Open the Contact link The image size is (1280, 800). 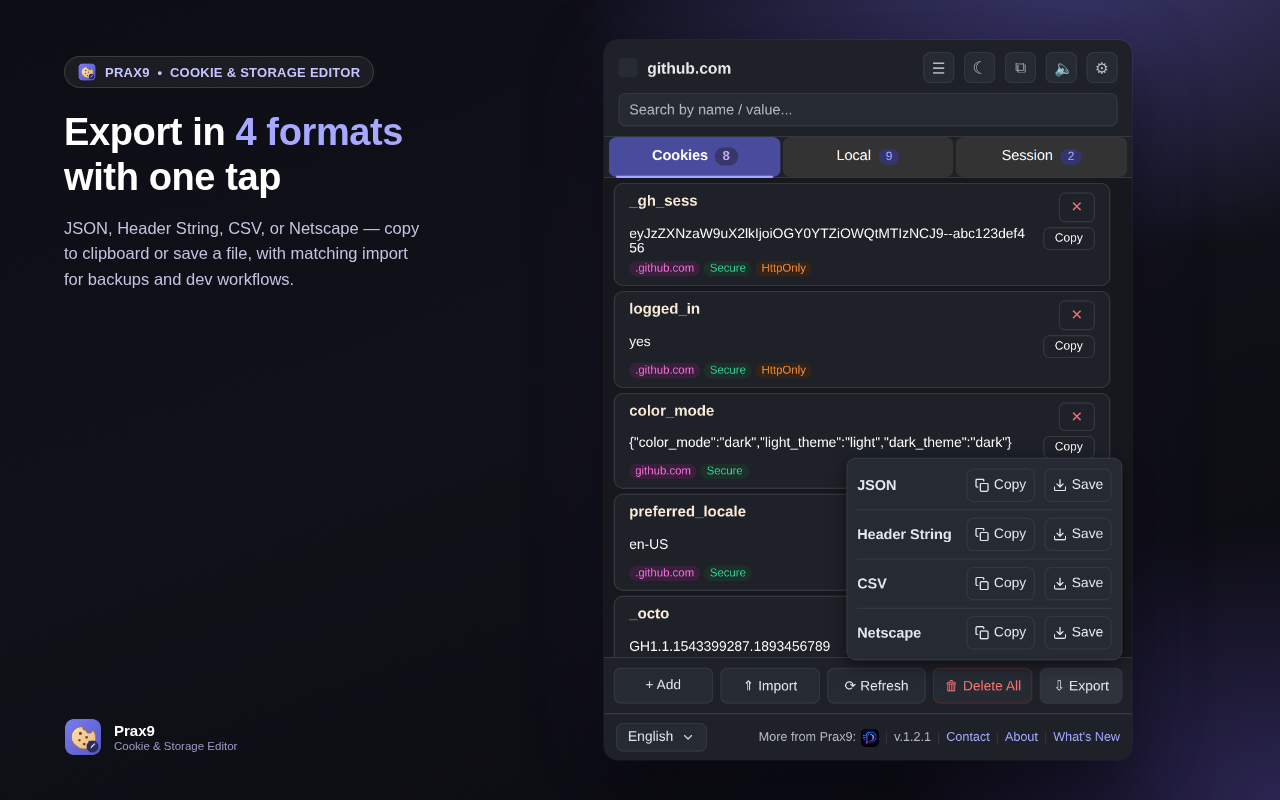click(x=968, y=737)
